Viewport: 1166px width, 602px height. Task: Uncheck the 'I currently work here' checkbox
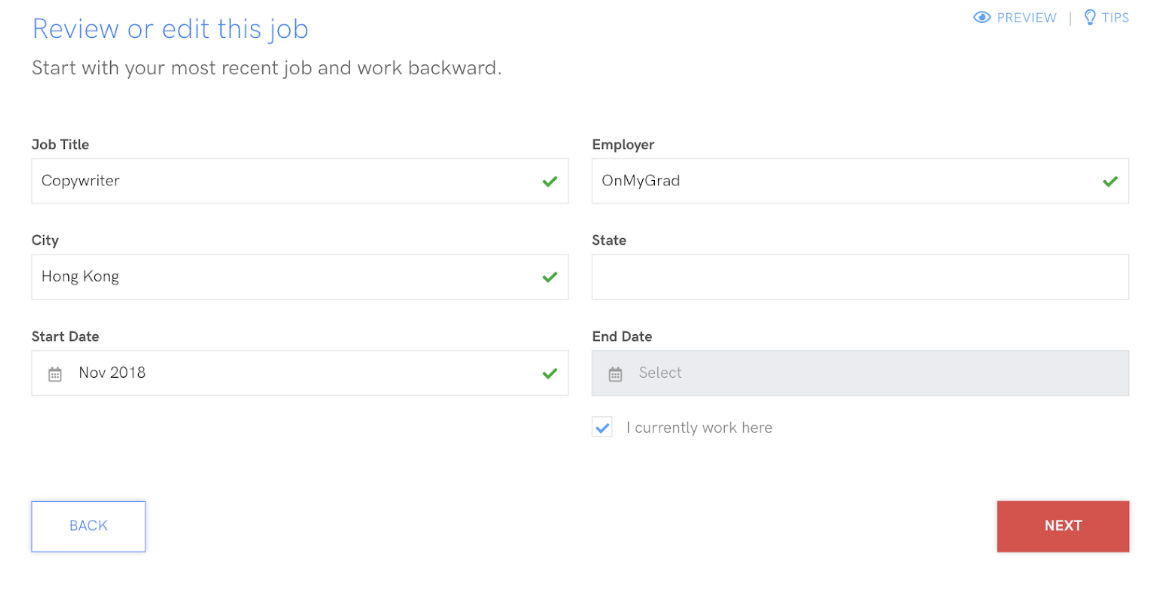[602, 428]
